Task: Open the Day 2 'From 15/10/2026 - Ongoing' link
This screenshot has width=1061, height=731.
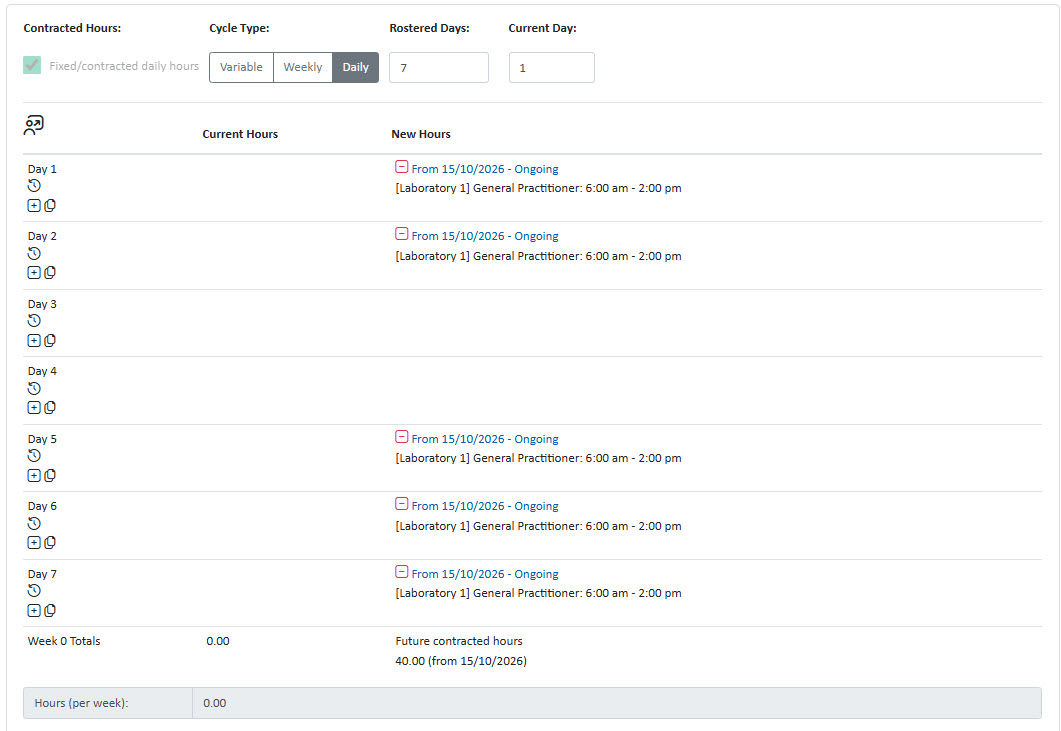Action: 484,236
